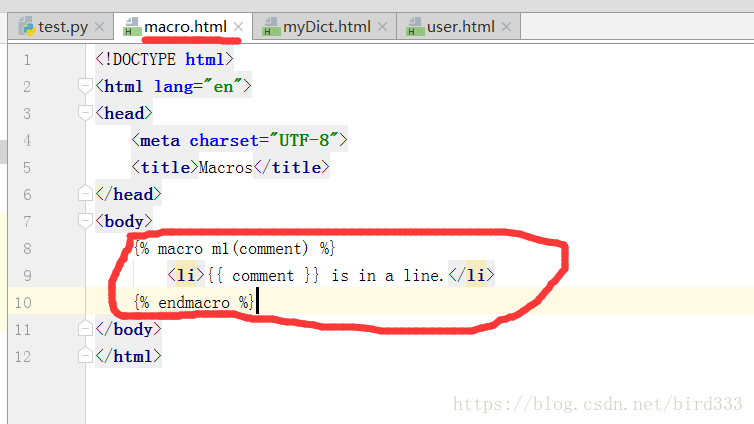Toggle the fold marker at closing head line 6

(x=85, y=194)
